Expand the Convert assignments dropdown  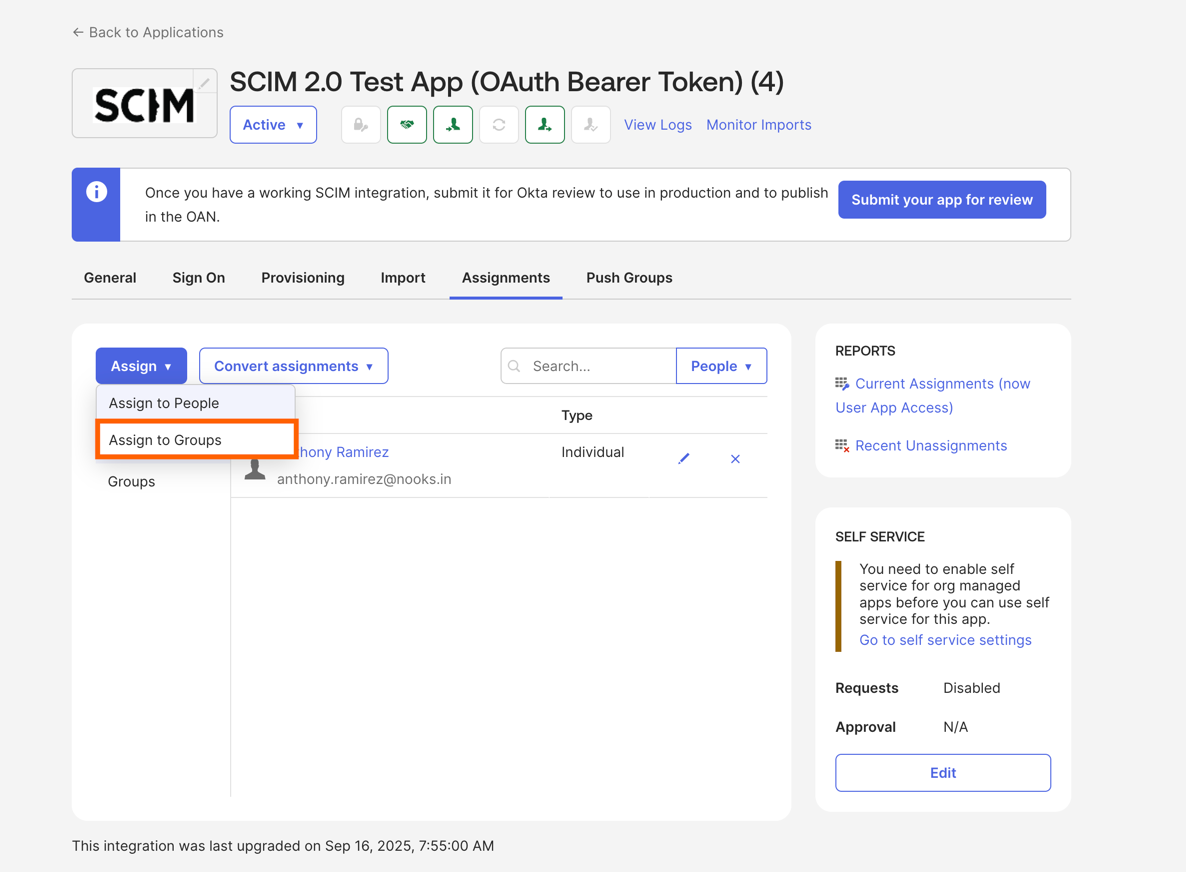293,366
